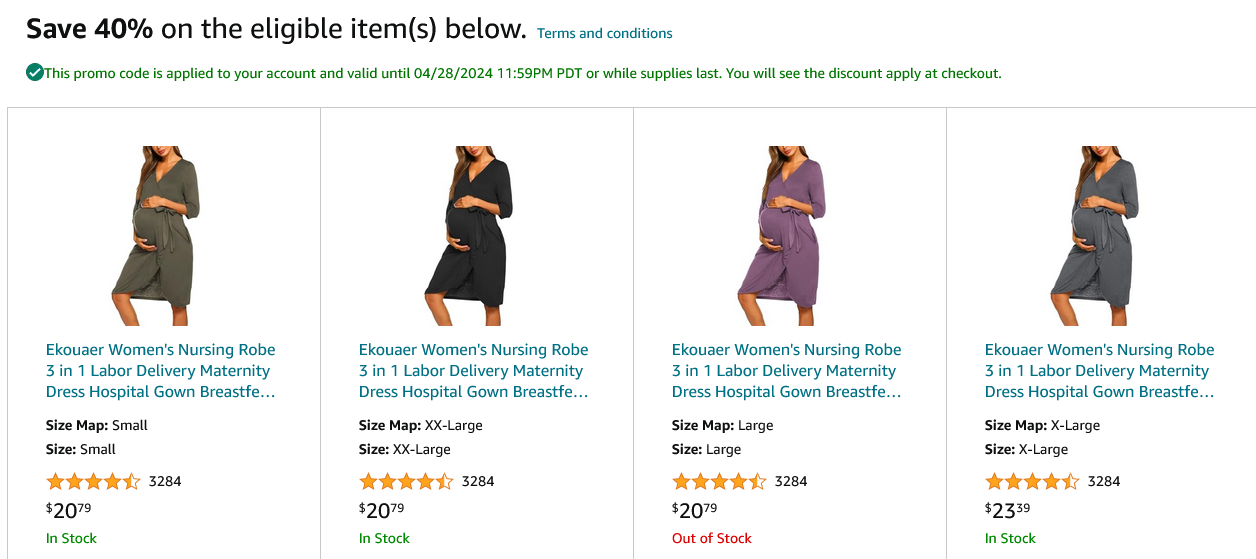Open the 3284 reviews for XX-Large robe
The width and height of the screenshot is (1256, 559).
tap(478, 481)
